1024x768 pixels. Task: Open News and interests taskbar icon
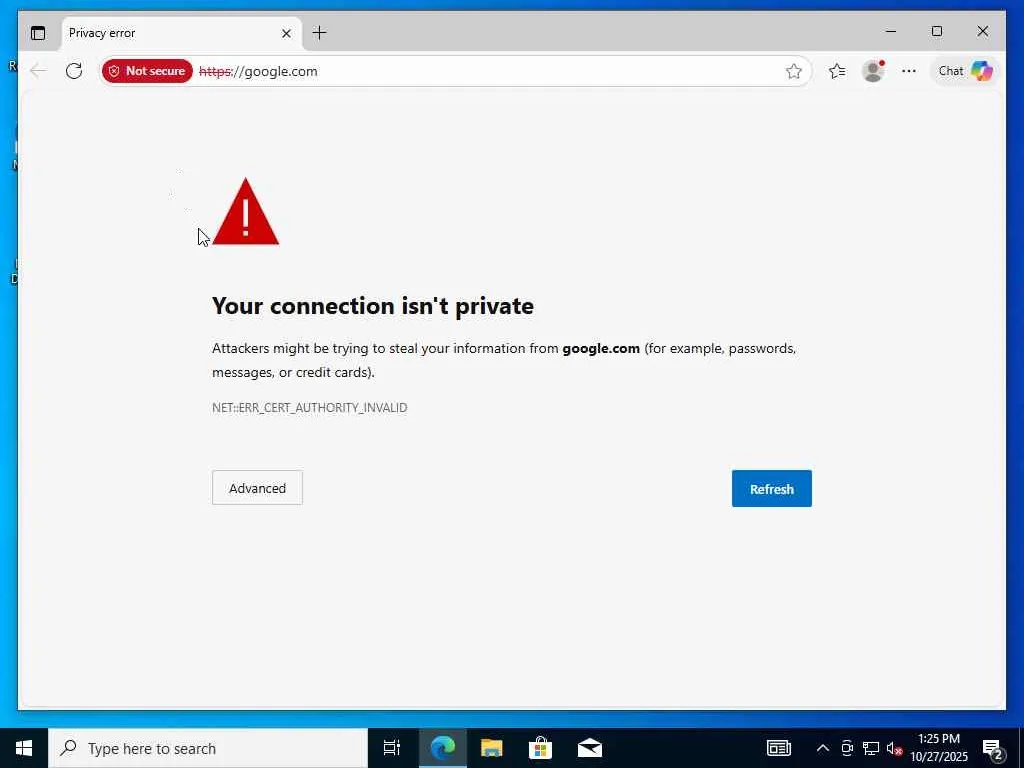click(778, 748)
